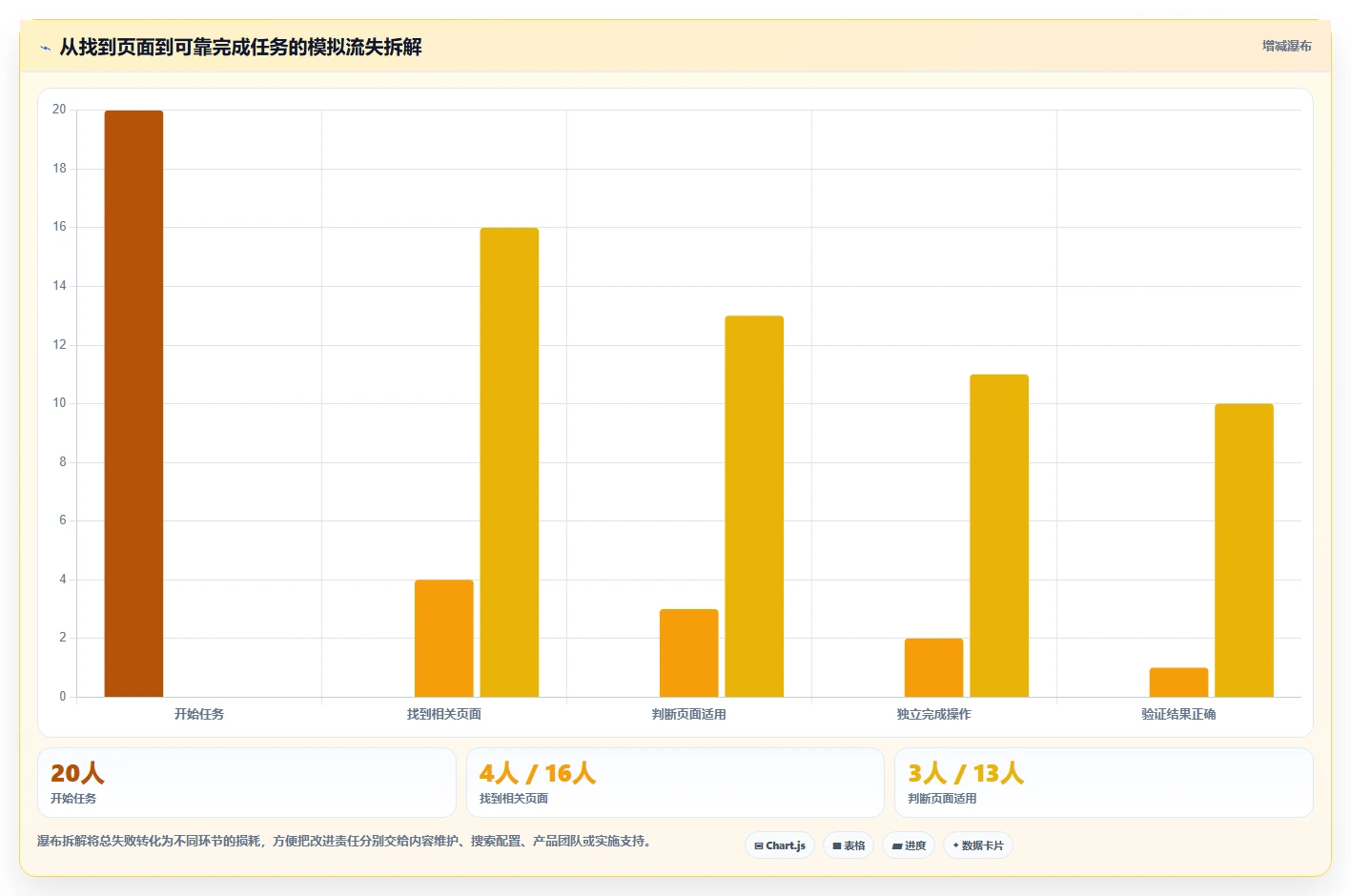
Task: Click the dark orange 开始任务 bar
Action: [x=133, y=403]
